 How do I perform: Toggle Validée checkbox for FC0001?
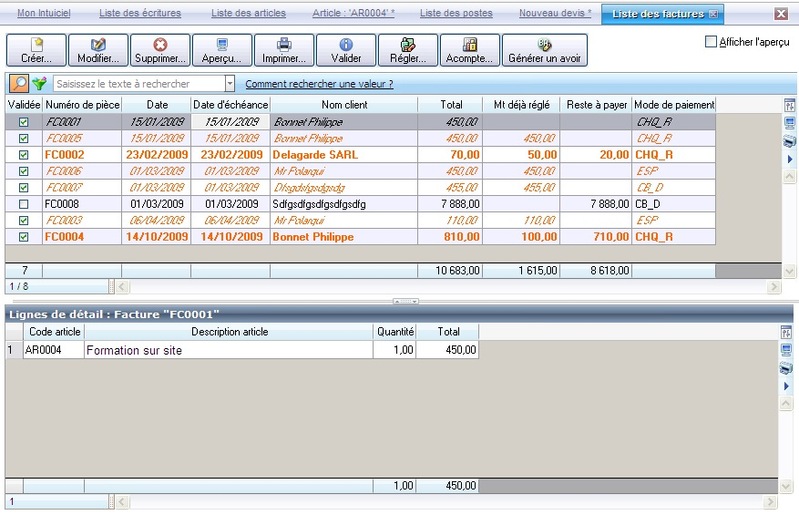[x=23, y=122]
